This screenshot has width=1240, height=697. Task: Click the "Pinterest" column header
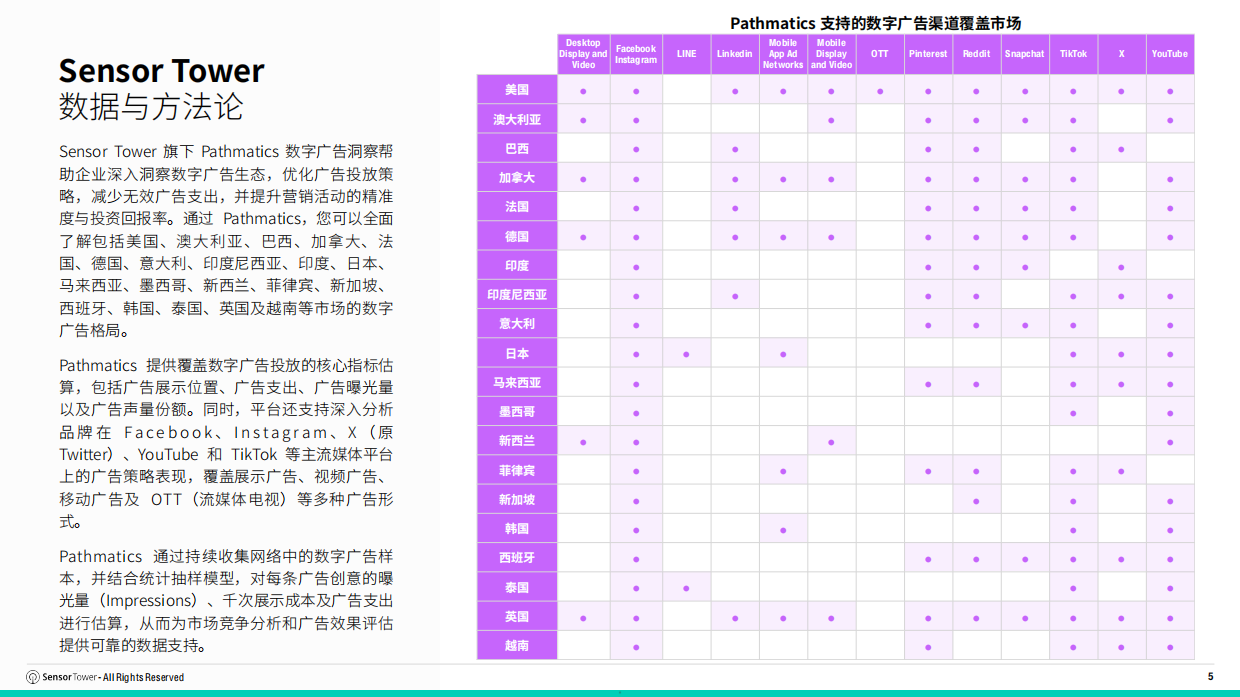tap(928, 54)
